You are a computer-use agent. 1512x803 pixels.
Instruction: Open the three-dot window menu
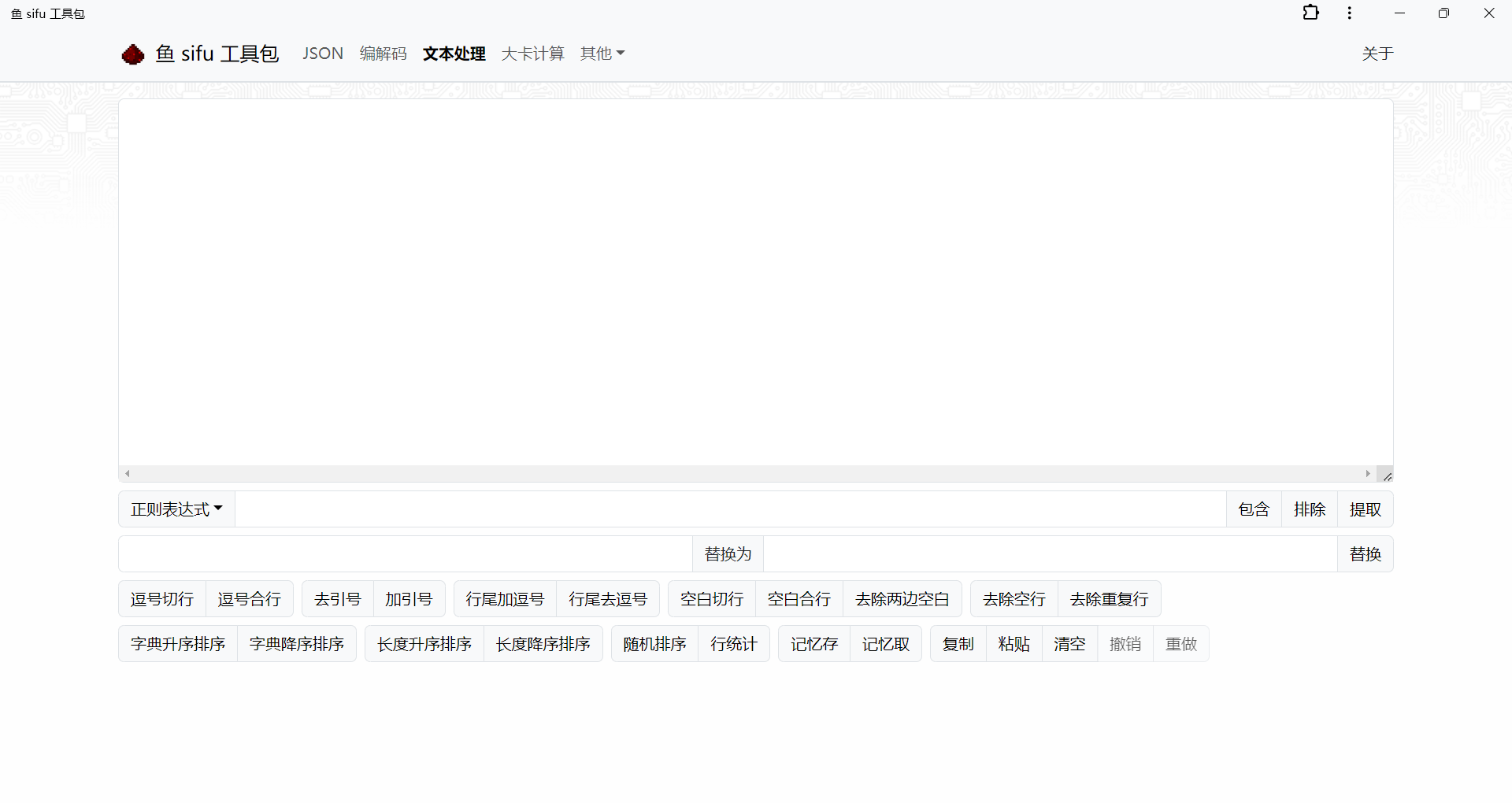[1350, 13]
